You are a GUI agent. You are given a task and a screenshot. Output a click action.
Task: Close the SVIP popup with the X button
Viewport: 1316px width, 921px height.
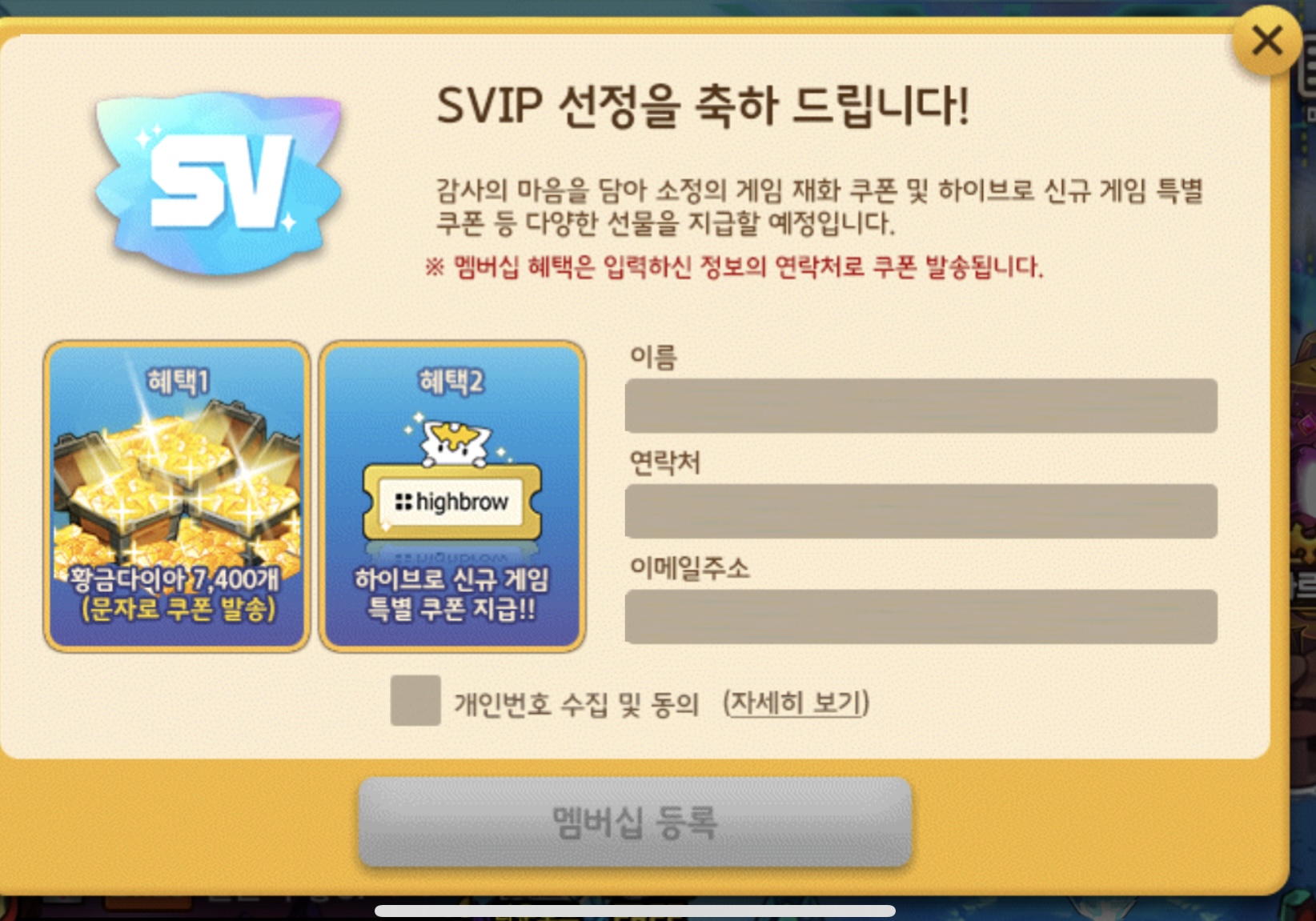pyautogui.click(x=1266, y=40)
